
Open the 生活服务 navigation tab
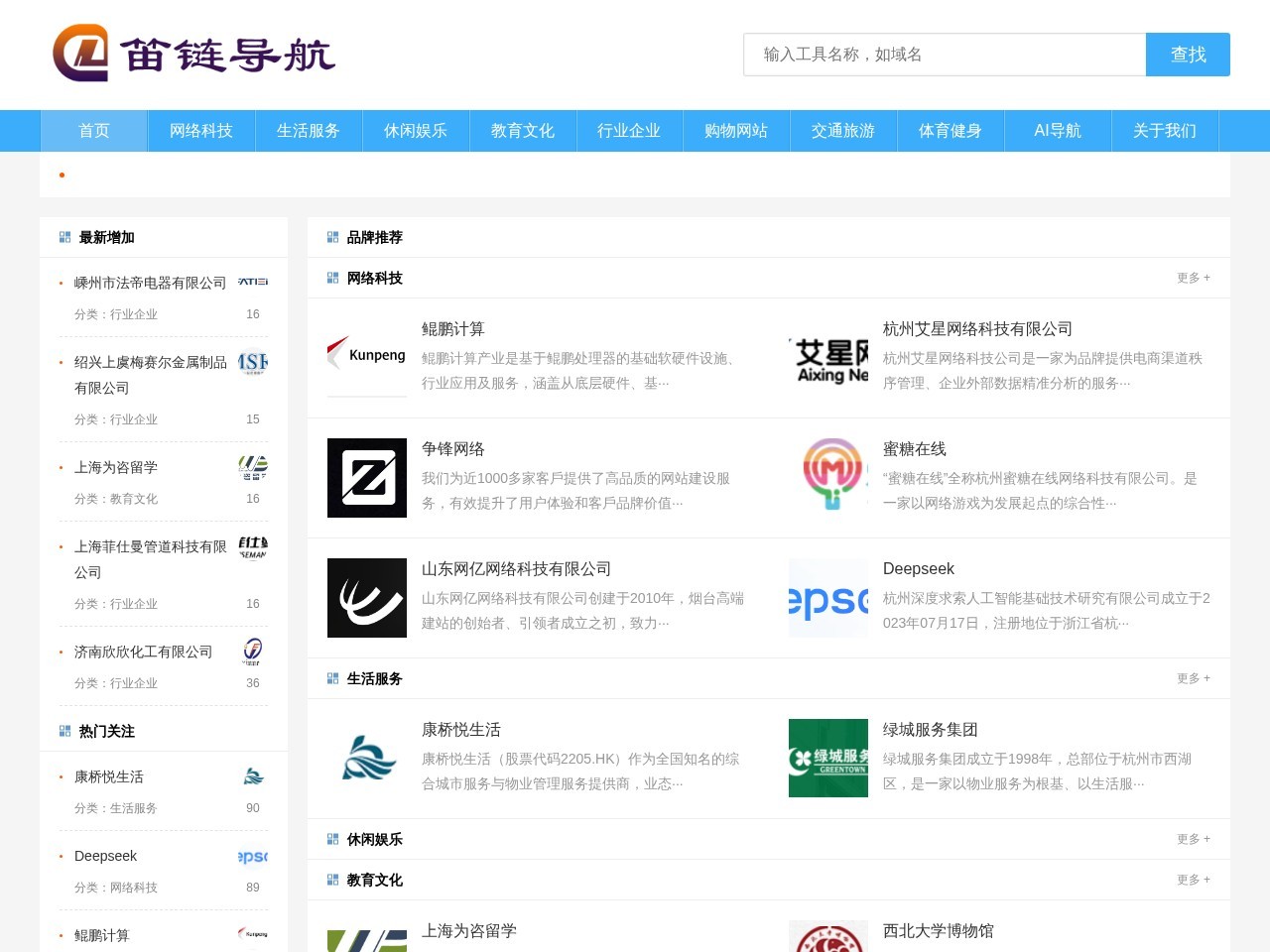[309, 131]
